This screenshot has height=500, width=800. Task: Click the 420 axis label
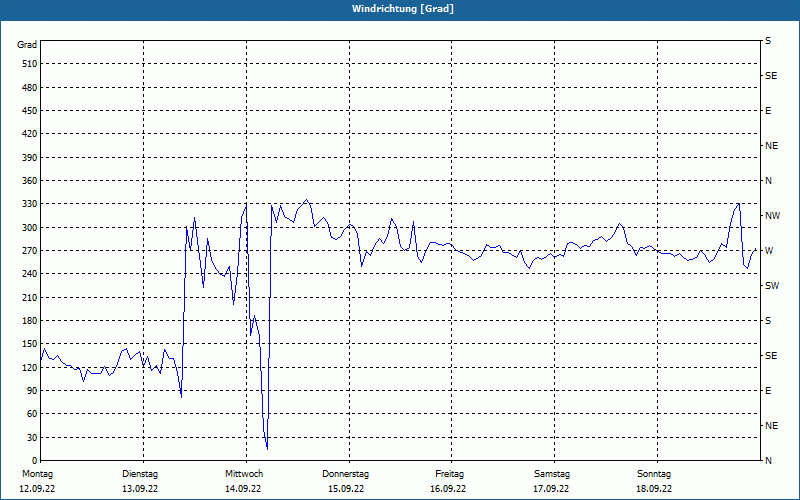tap(30, 134)
